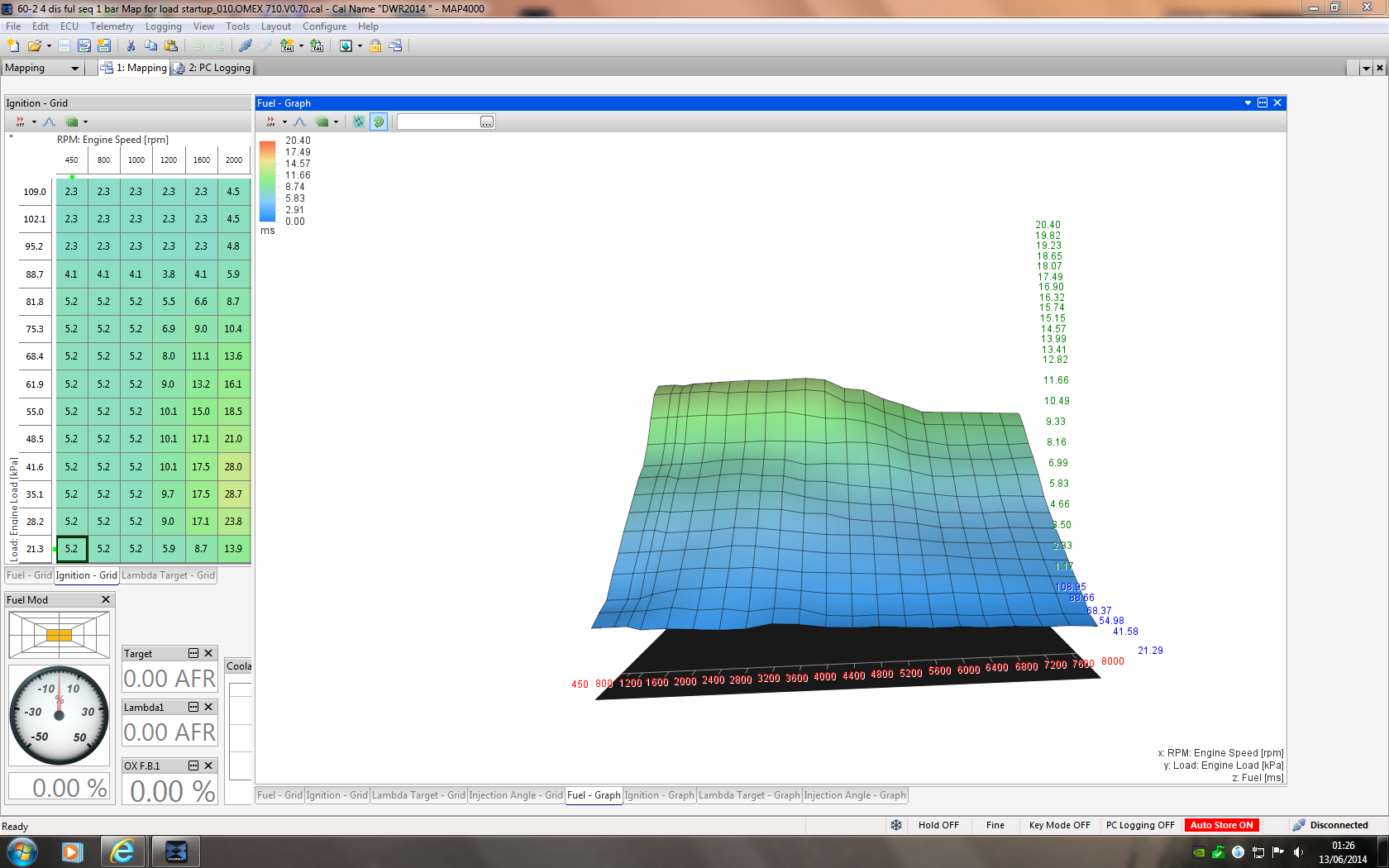This screenshot has width=1389, height=868.
Task: Click the Fuel Mod position slider indicator
Action: point(59,635)
